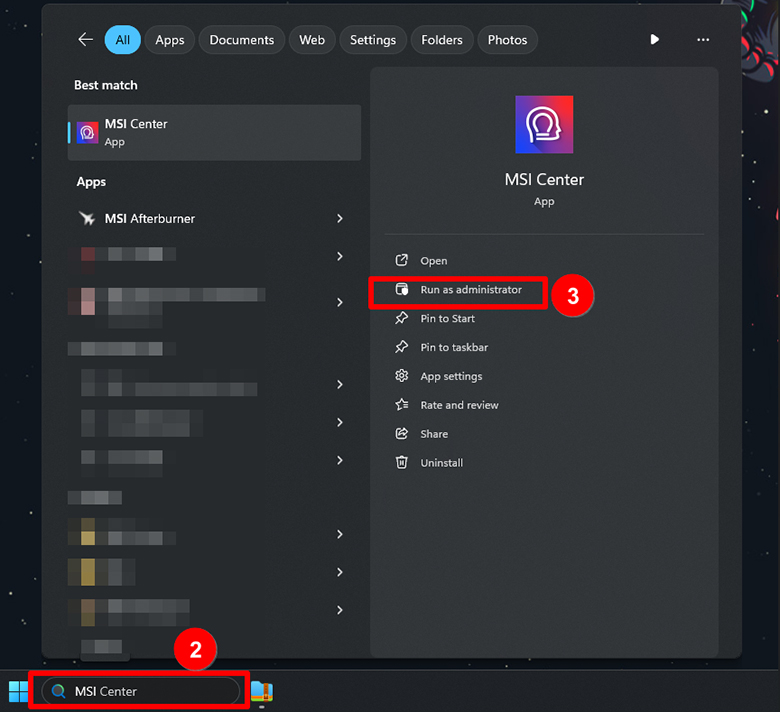This screenshot has height=712, width=780.
Task: Click Run as administrator
Action: pos(471,290)
